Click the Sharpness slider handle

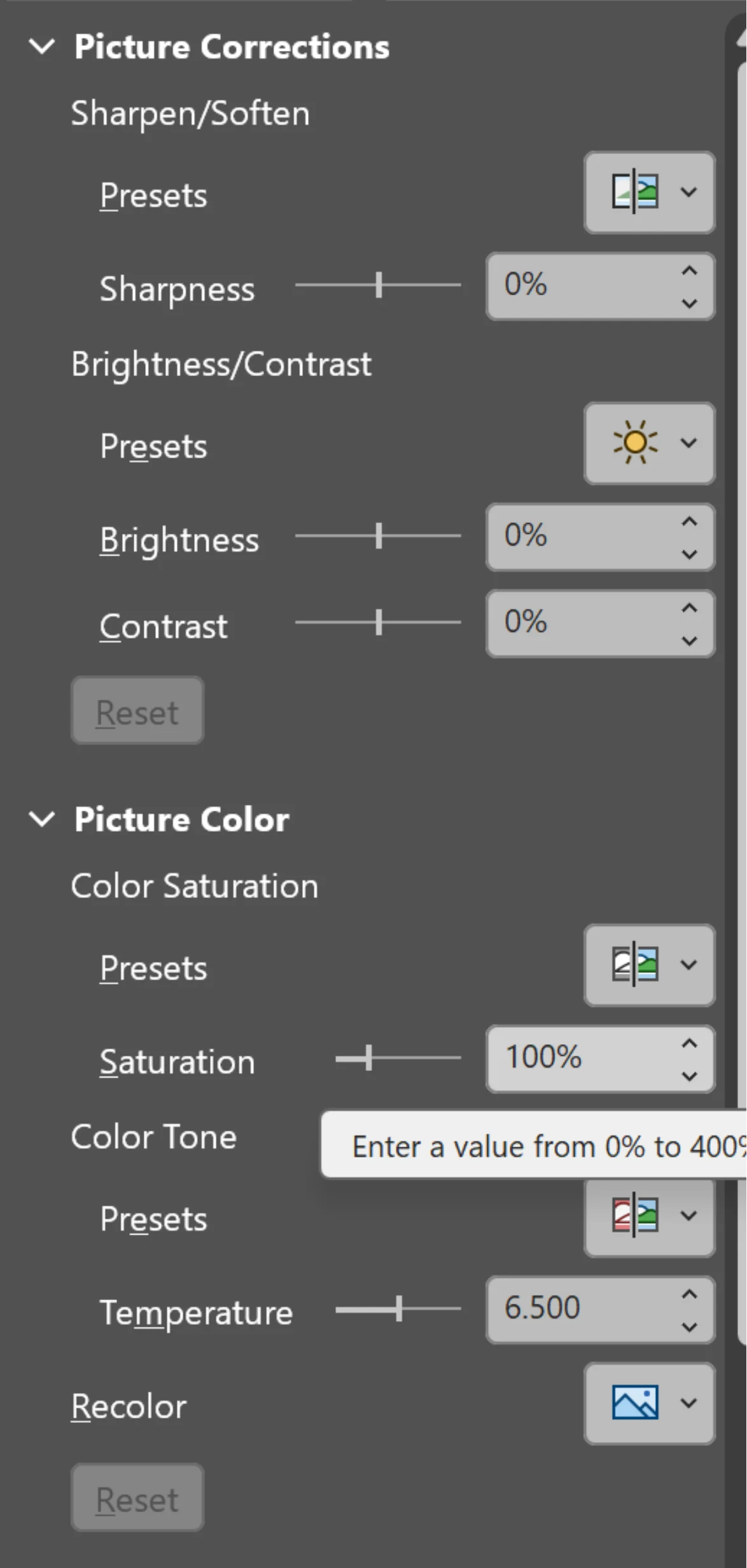click(x=379, y=285)
